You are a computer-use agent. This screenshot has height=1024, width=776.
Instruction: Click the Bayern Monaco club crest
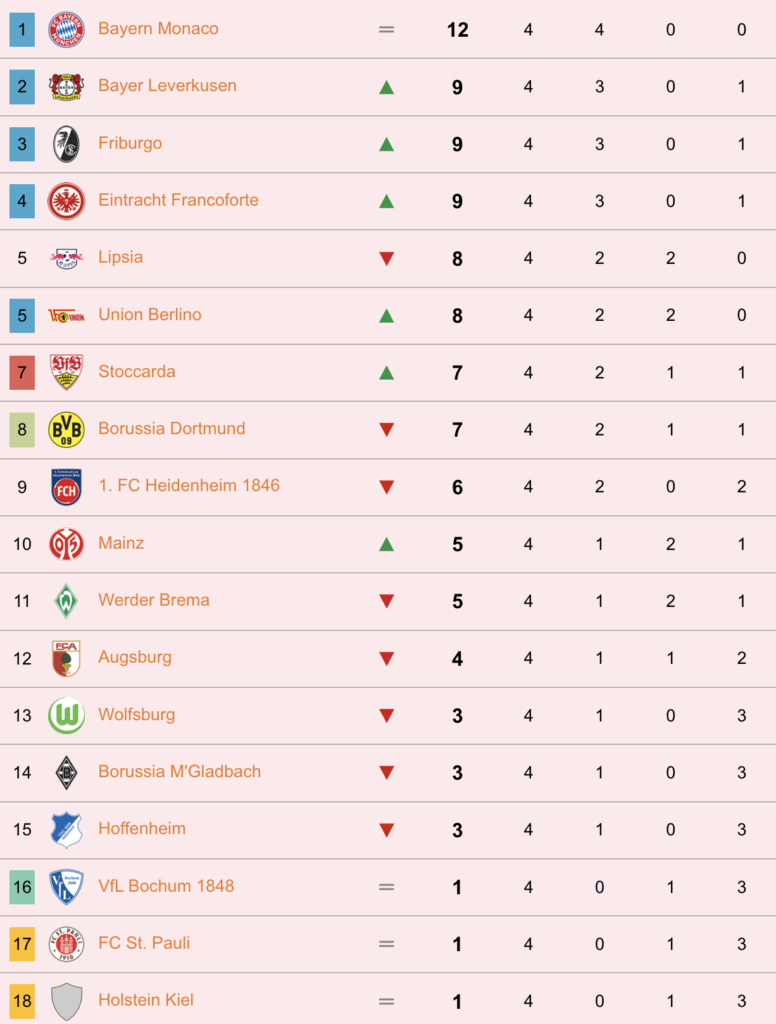66,29
